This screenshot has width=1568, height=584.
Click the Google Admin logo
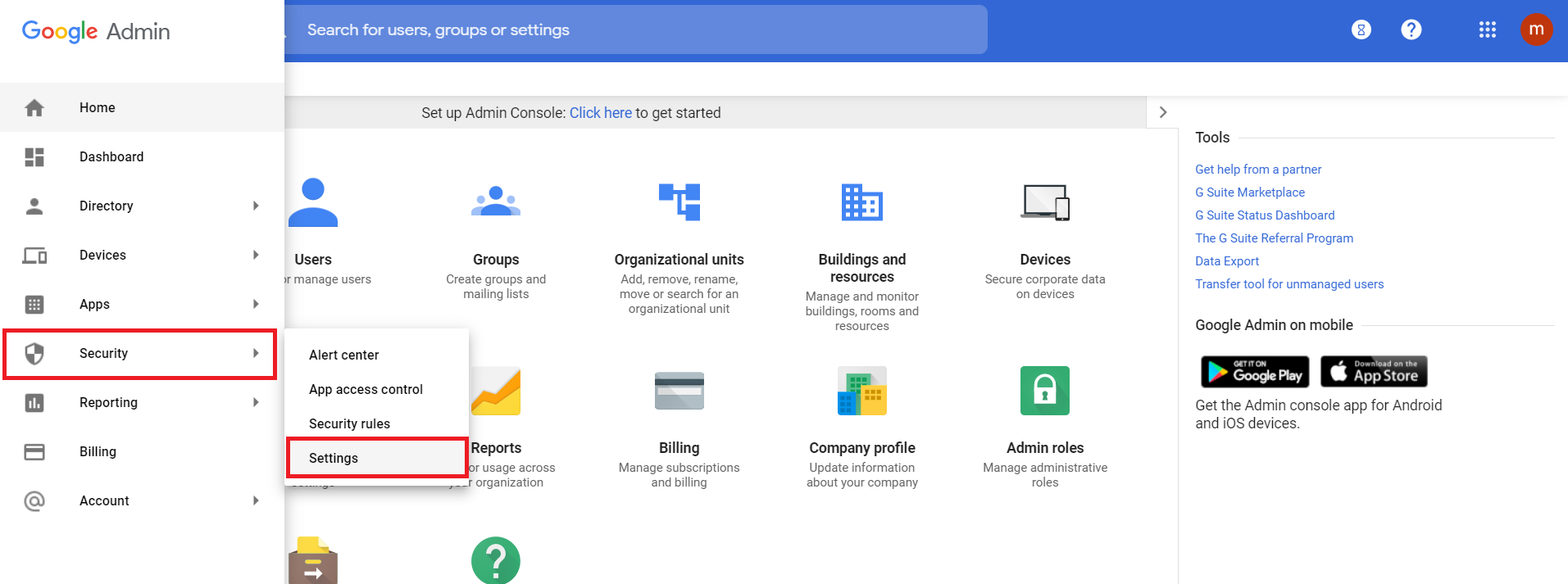point(96,31)
